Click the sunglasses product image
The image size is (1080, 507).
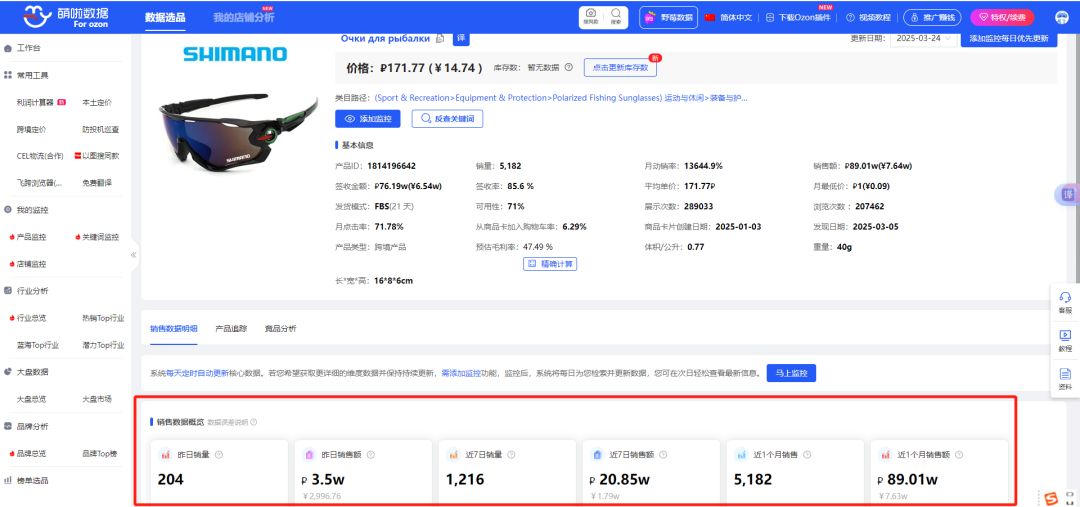pos(238,131)
